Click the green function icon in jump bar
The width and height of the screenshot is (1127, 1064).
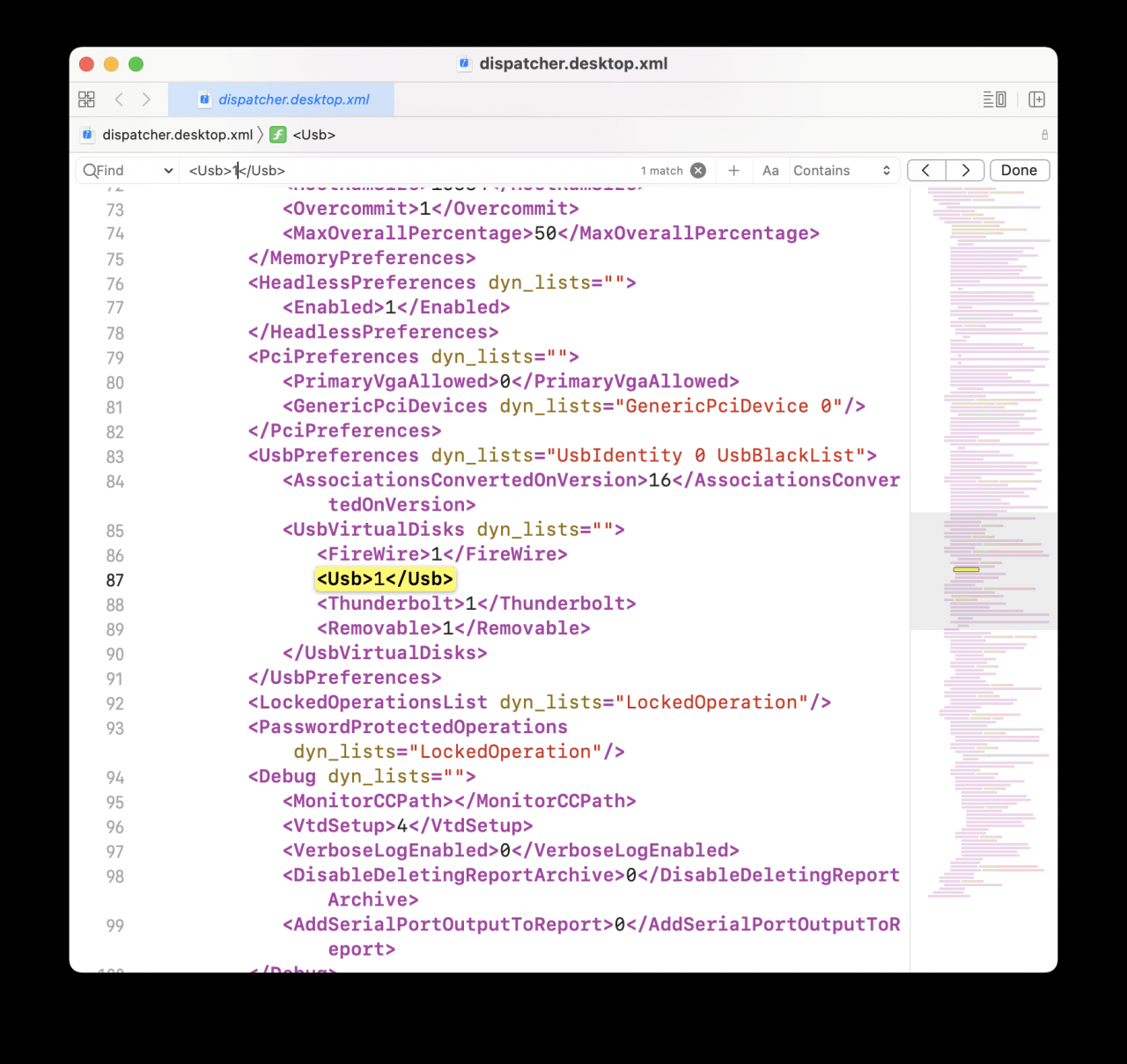(x=277, y=135)
